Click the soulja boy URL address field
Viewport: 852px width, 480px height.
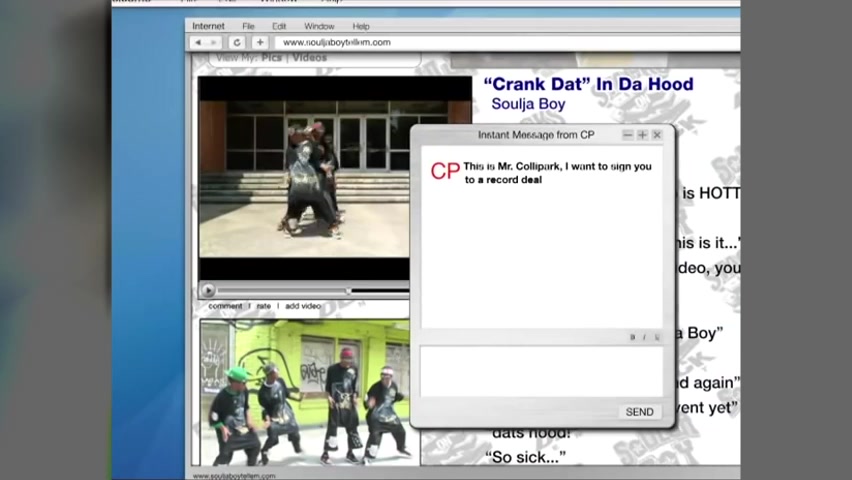click(x=506, y=42)
